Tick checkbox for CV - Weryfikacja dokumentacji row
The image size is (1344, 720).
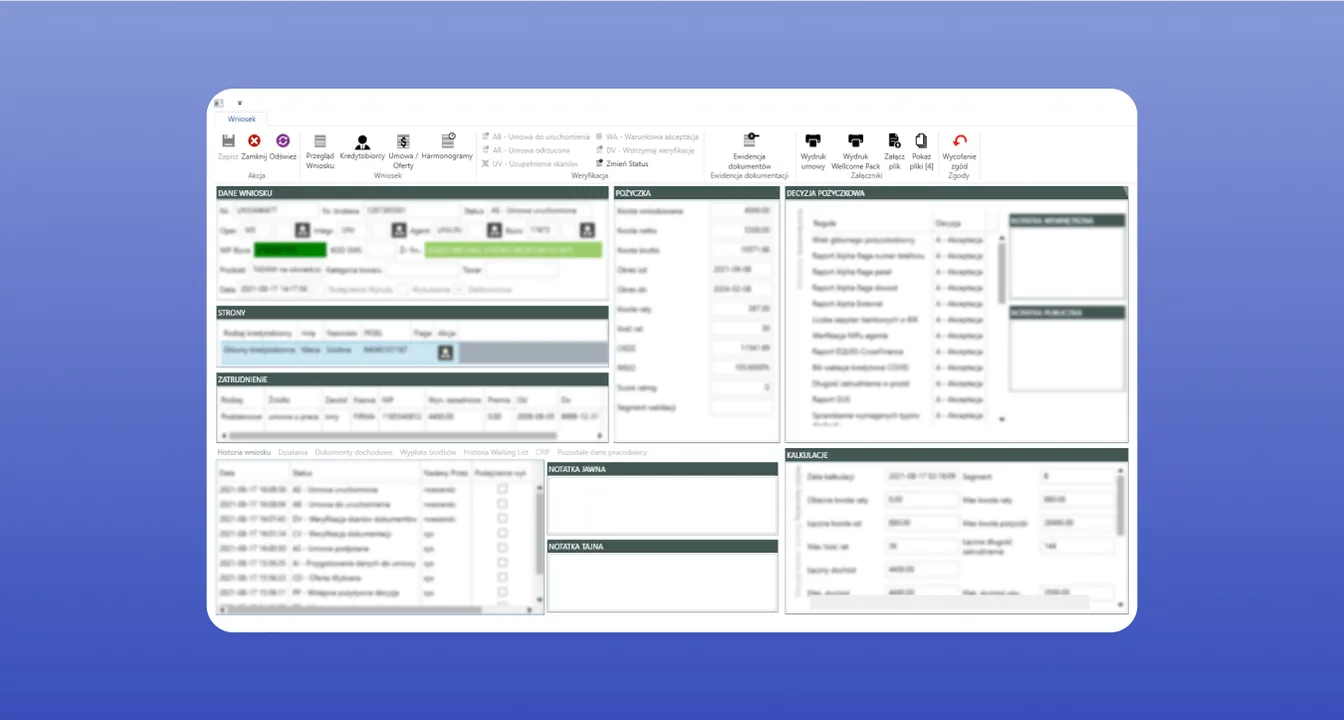click(502, 534)
